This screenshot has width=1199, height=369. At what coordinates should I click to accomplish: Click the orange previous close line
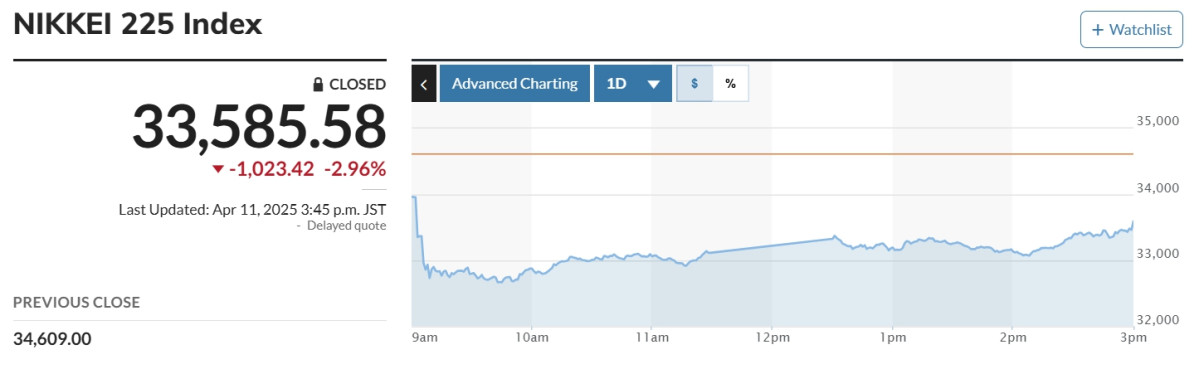click(772, 154)
